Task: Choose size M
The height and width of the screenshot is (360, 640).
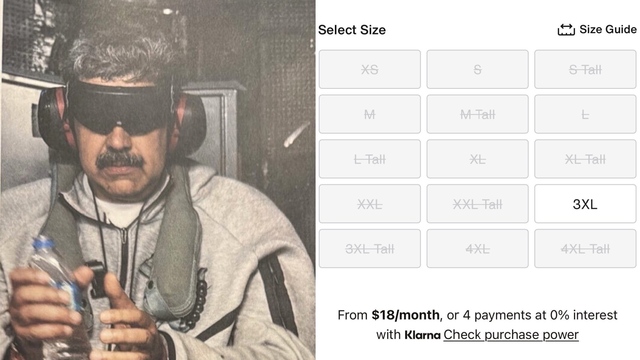Action: (370, 114)
